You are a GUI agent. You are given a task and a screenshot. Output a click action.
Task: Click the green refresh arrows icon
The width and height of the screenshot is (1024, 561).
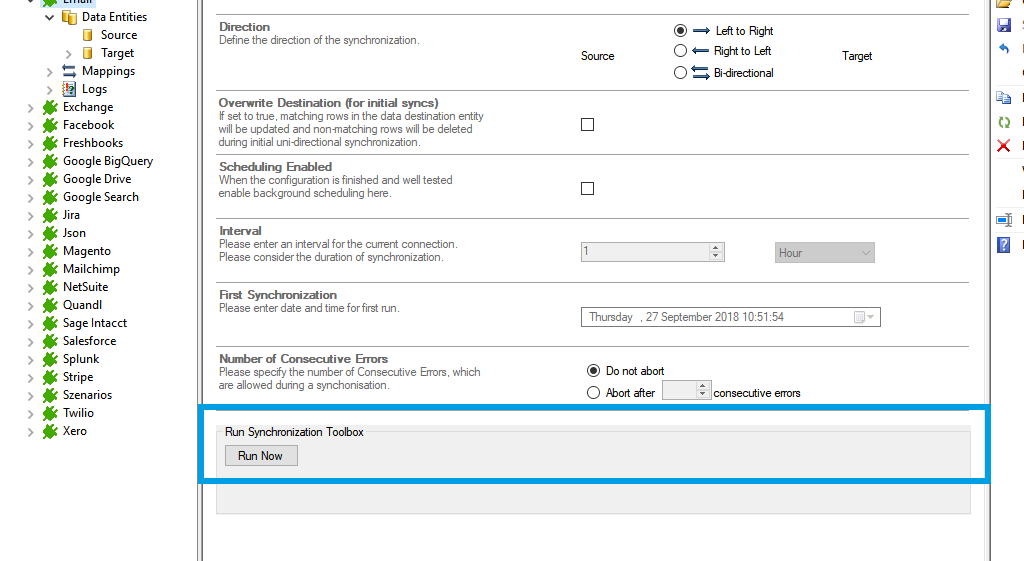click(1004, 122)
